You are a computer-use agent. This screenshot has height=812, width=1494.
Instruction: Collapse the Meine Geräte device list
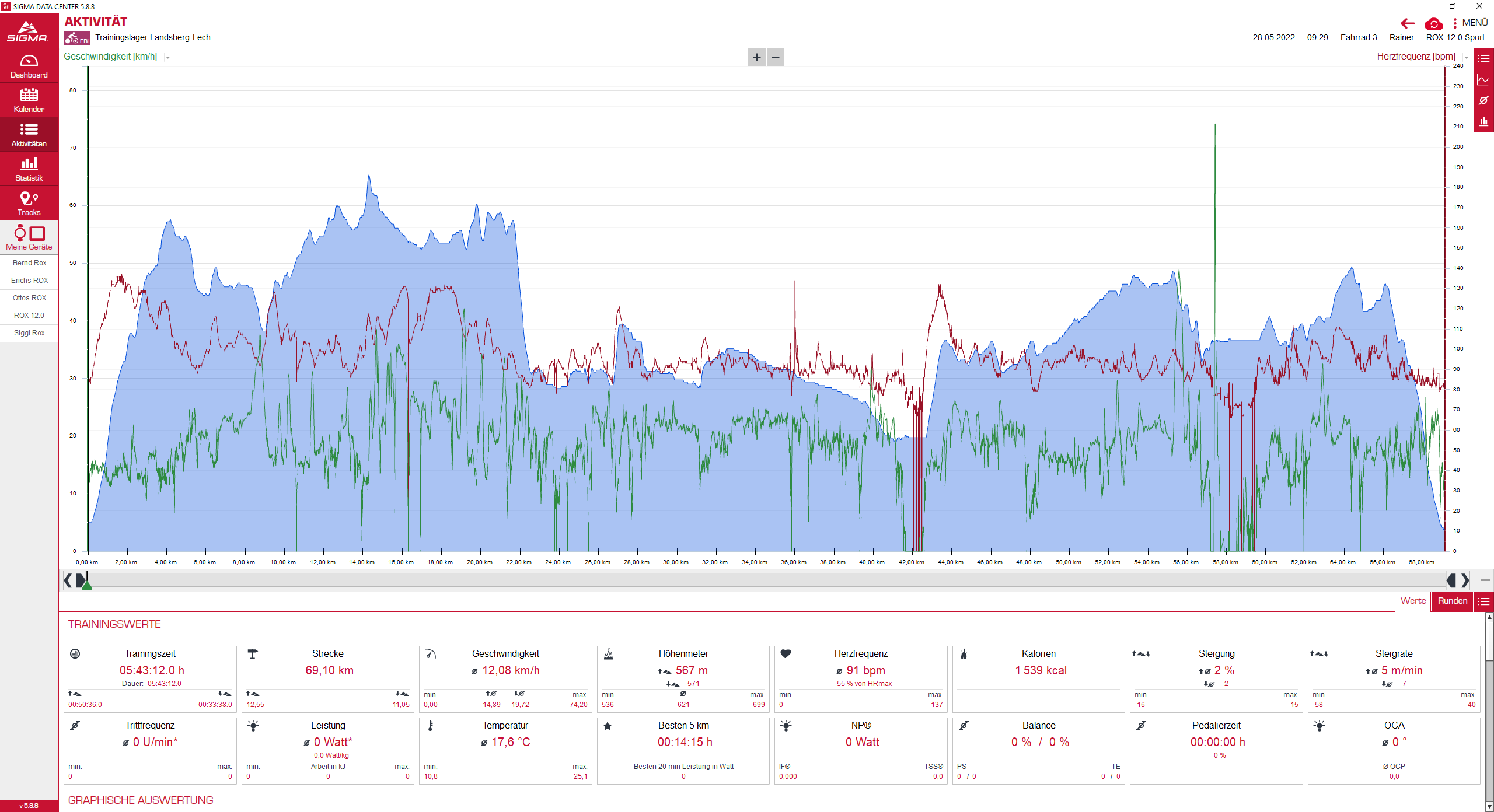pyautogui.click(x=29, y=238)
